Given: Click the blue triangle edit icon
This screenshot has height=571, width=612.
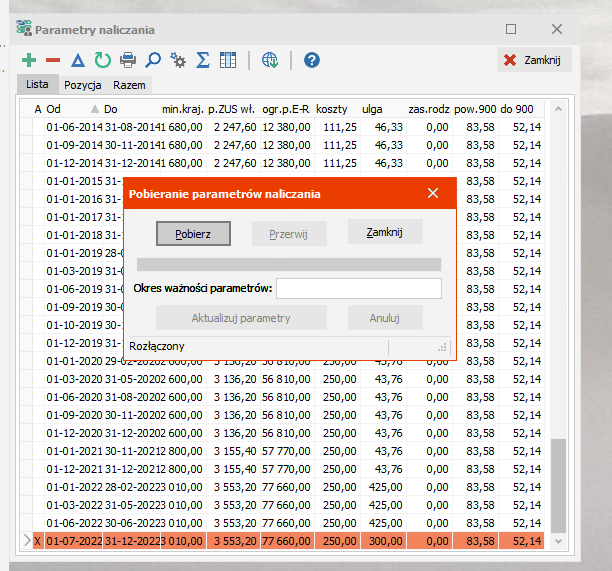Looking at the screenshot, I should coord(78,60).
